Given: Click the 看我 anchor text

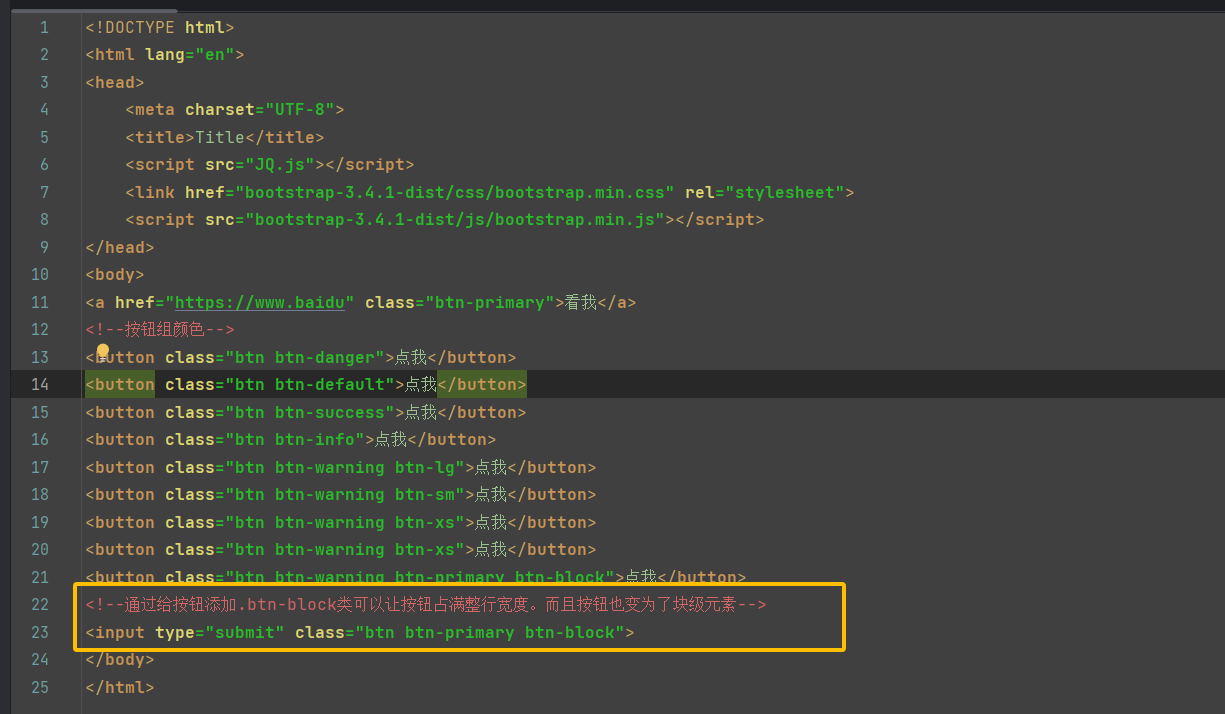Looking at the screenshot, I should point(580,302).
